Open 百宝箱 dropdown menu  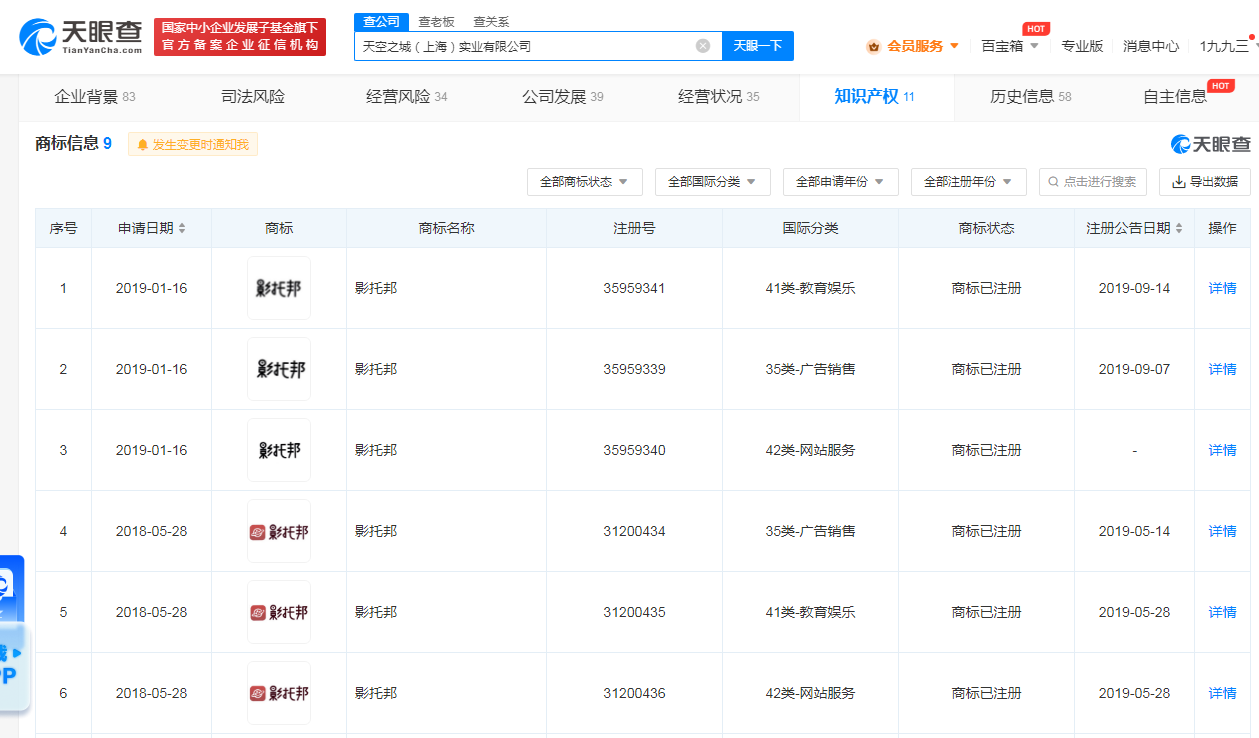click(x=1010, y=46)
